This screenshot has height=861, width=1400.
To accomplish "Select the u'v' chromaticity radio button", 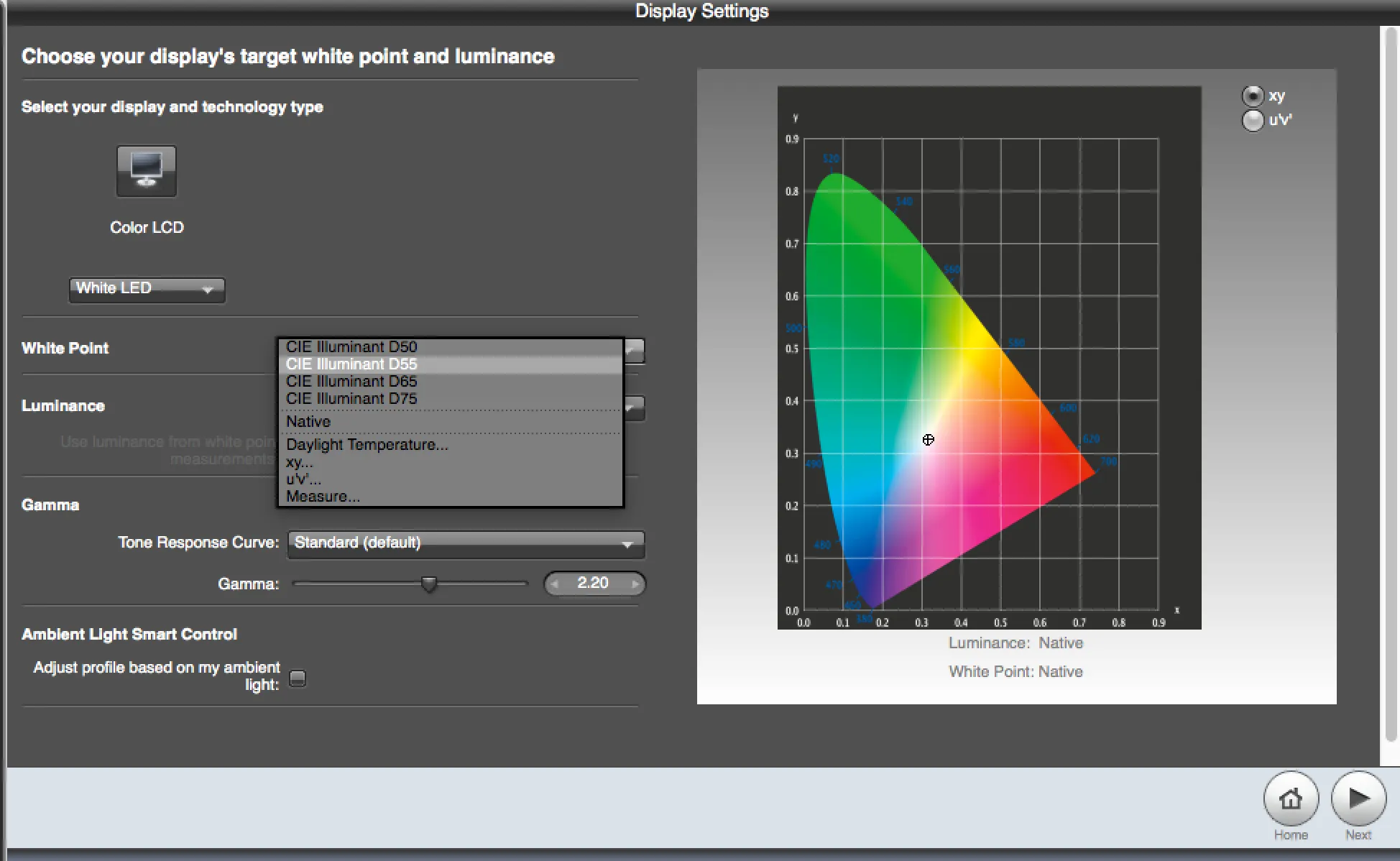I will point(1253,120).
